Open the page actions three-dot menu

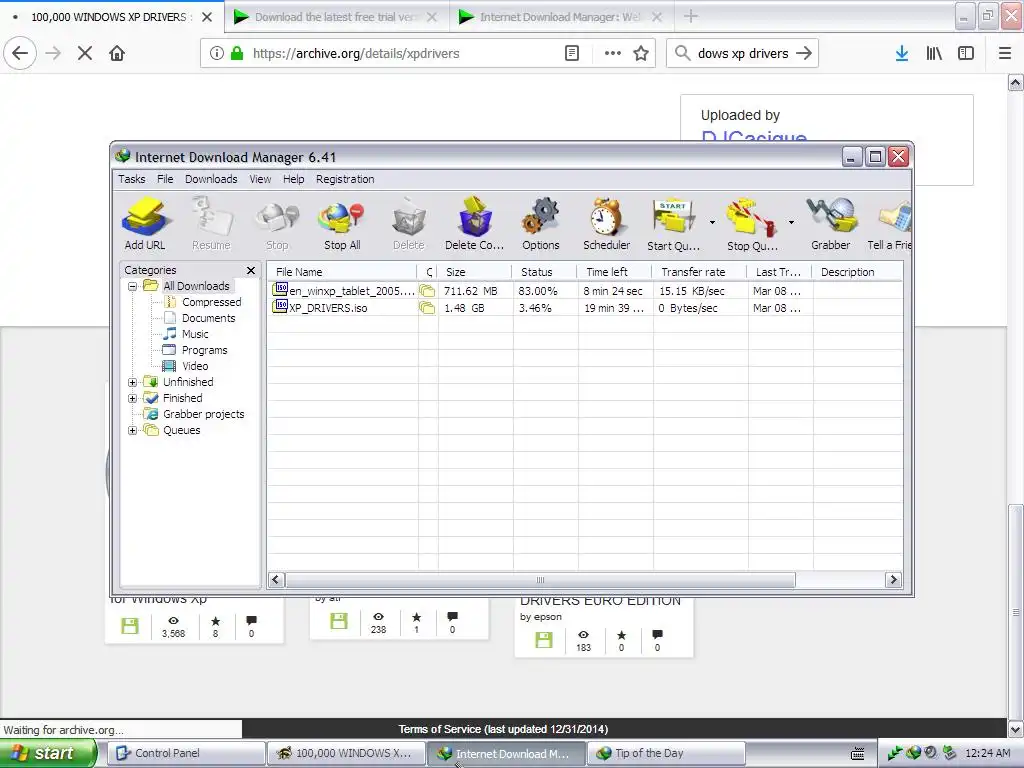coord(613,53)
